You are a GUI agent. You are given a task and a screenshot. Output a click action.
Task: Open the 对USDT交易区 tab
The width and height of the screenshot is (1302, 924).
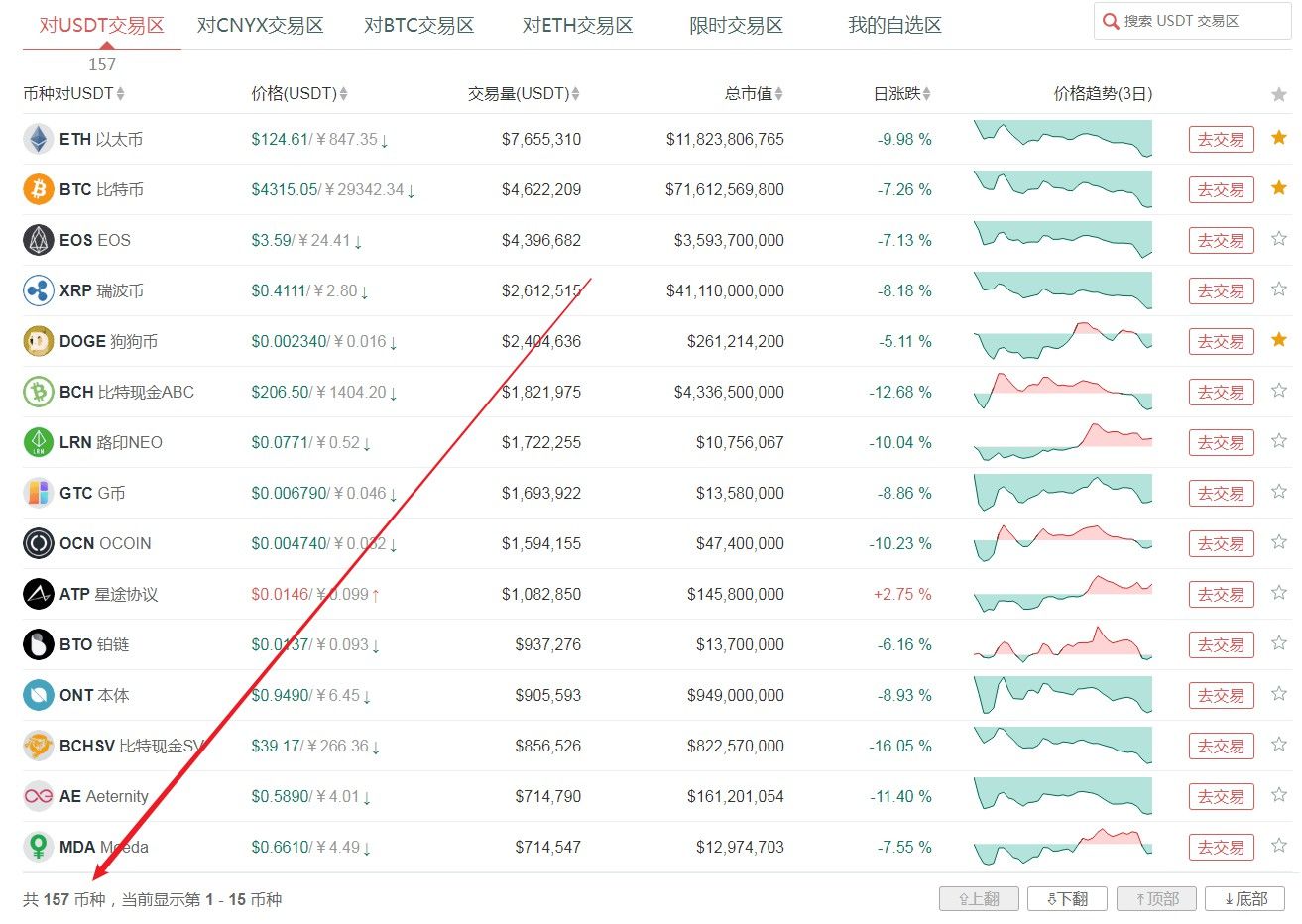[101, 26]
